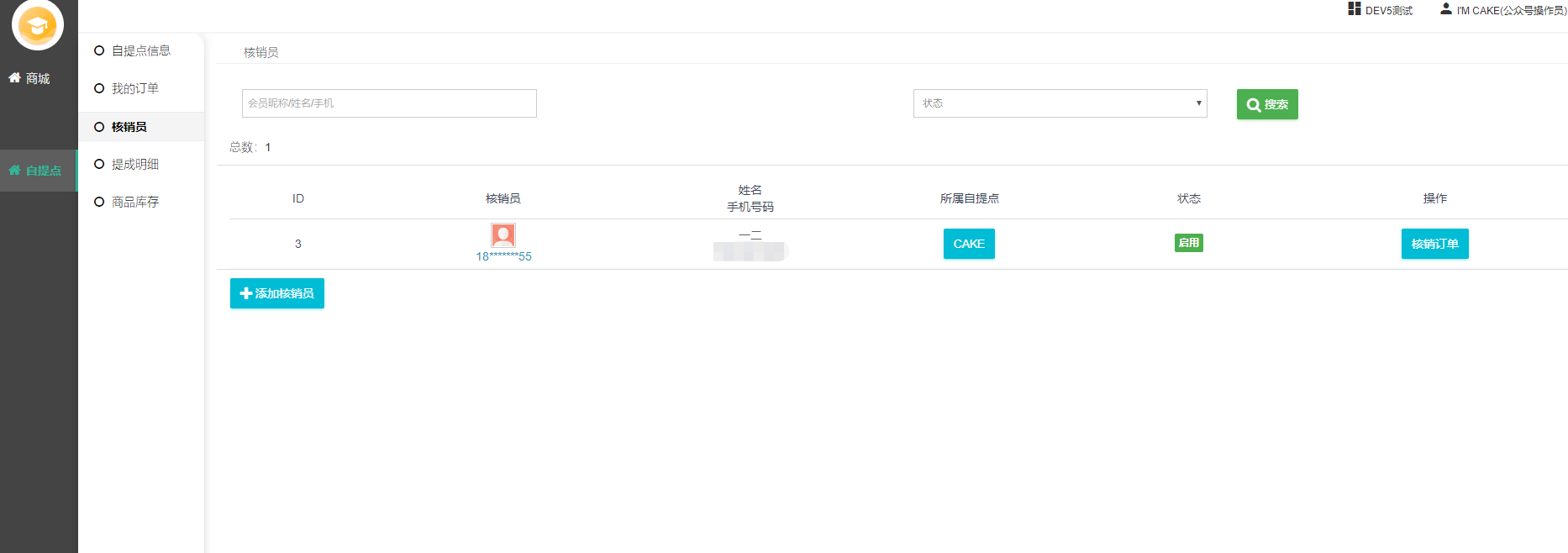
Task: Click the user icon beside I'M CAKE
Action: click(x=1445, y=9)
